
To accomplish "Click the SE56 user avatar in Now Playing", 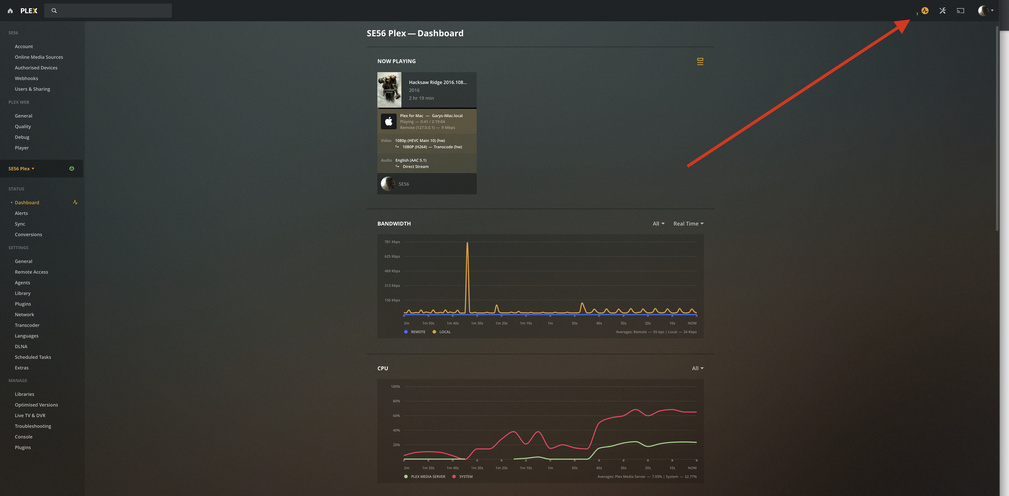I will (387, 183).
